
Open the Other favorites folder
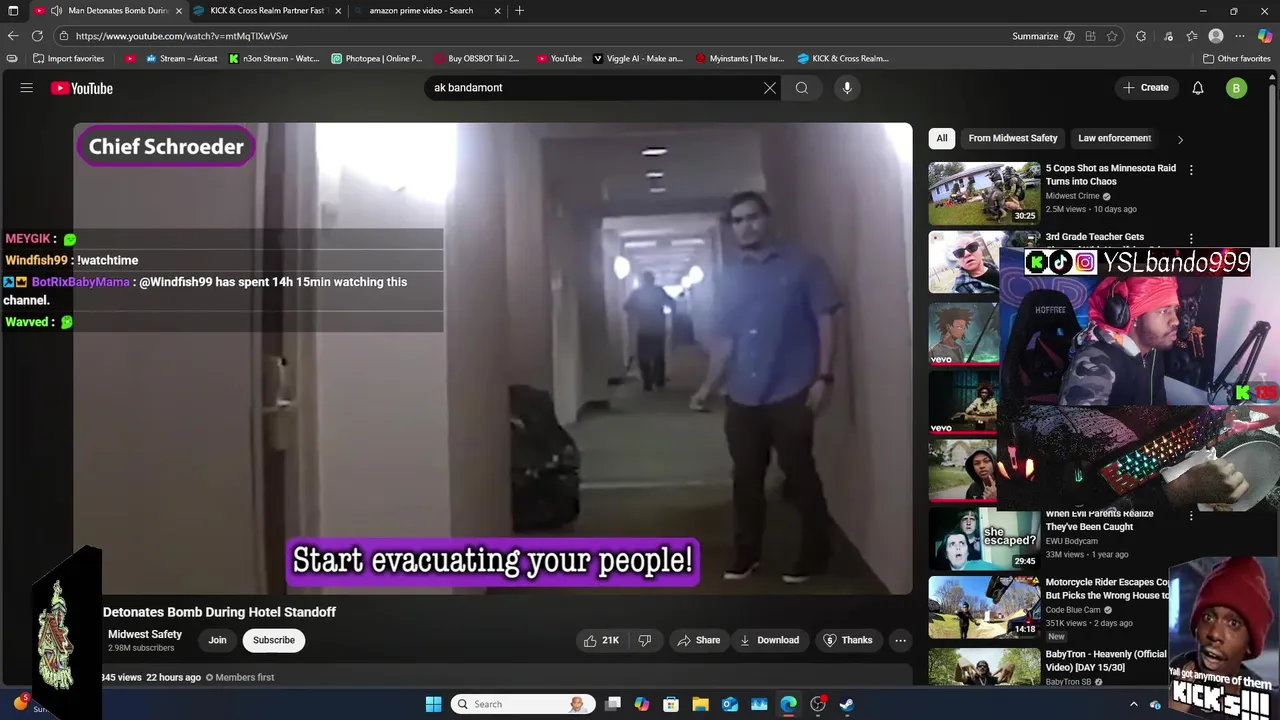coord(1237,59)
